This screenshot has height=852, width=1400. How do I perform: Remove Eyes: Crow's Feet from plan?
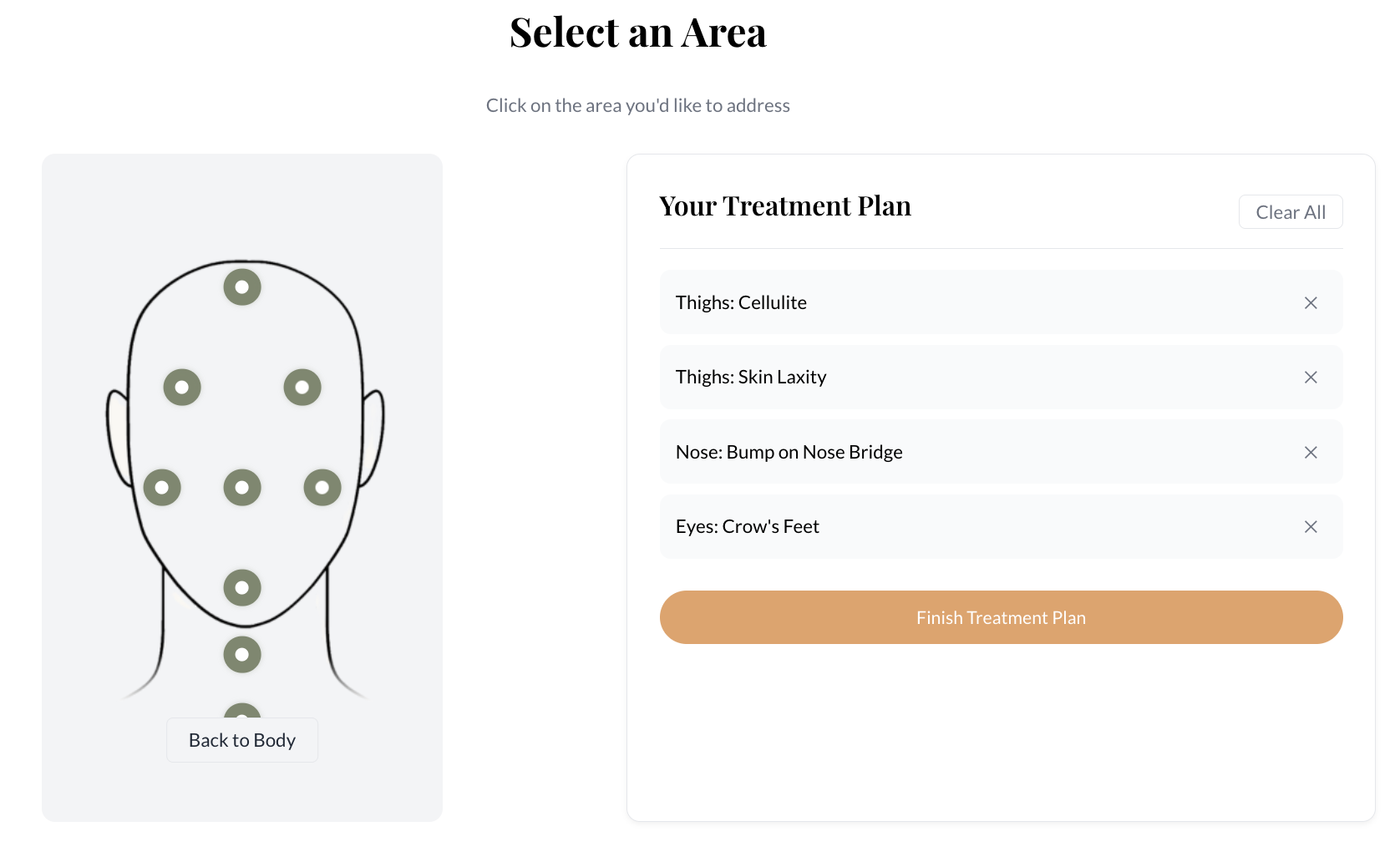(x=1311, y=527)
